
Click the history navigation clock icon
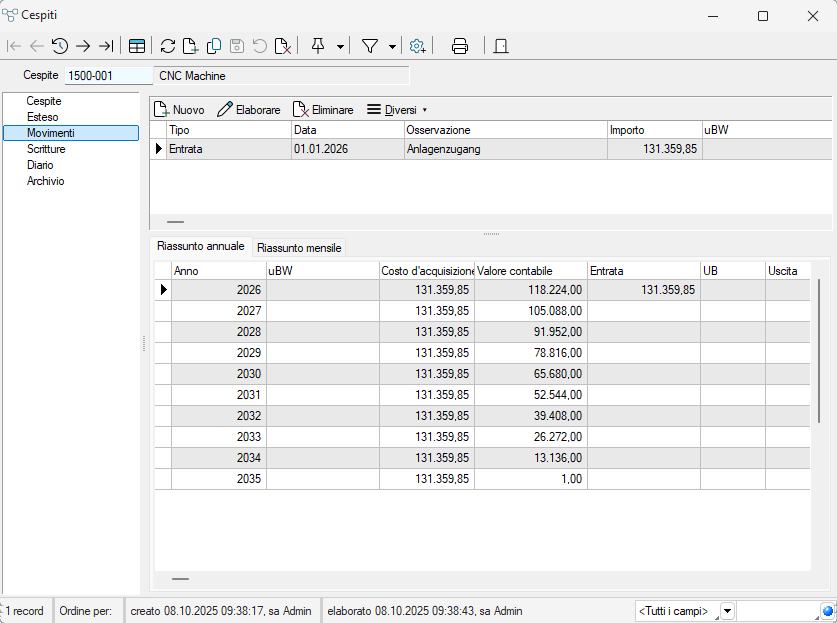(x=60, y=46)
